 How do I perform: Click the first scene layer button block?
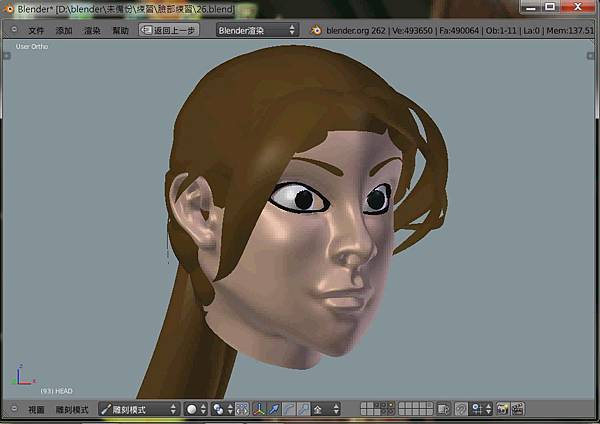pyautogui.click(x=378, y=409)
